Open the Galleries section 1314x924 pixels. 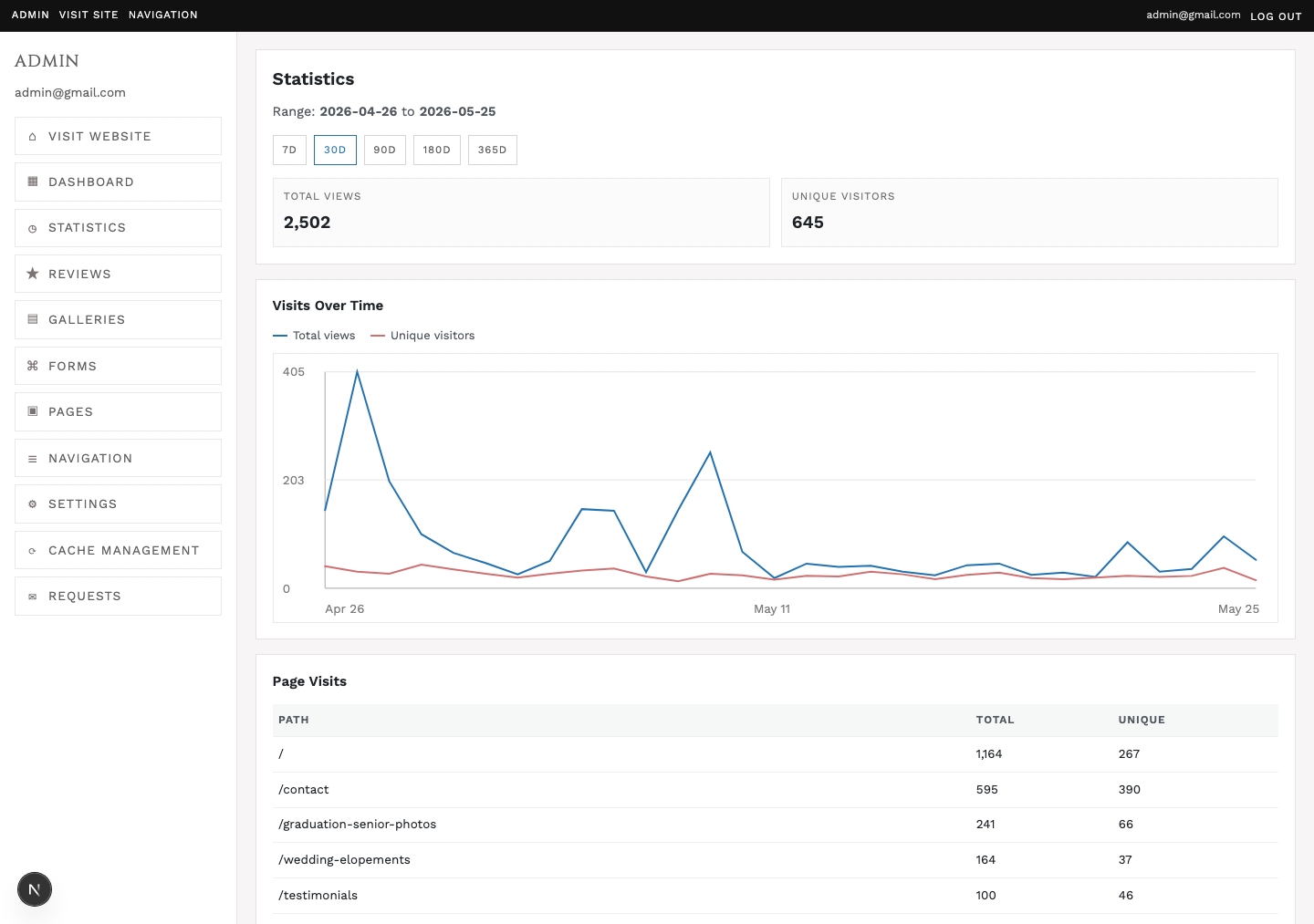pos(118,319)
